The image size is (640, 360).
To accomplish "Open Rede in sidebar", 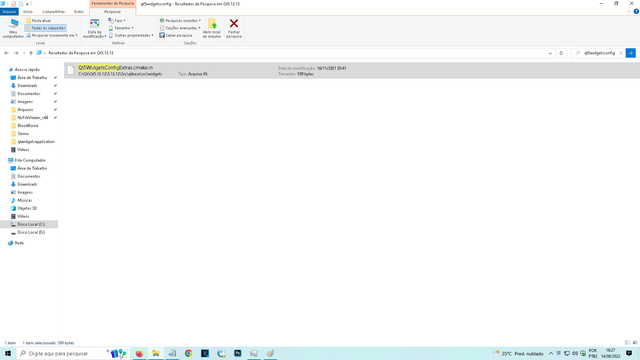I will [x=19, y=243].
